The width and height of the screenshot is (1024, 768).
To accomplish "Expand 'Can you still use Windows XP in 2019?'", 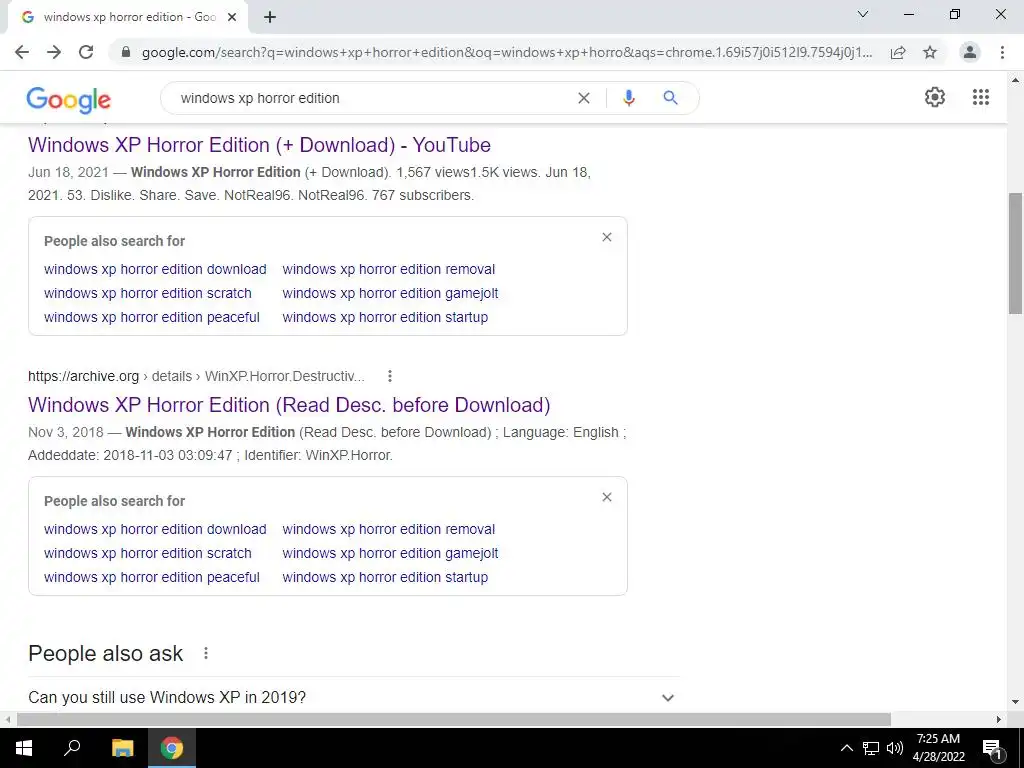I will click(x=353, y=697).
